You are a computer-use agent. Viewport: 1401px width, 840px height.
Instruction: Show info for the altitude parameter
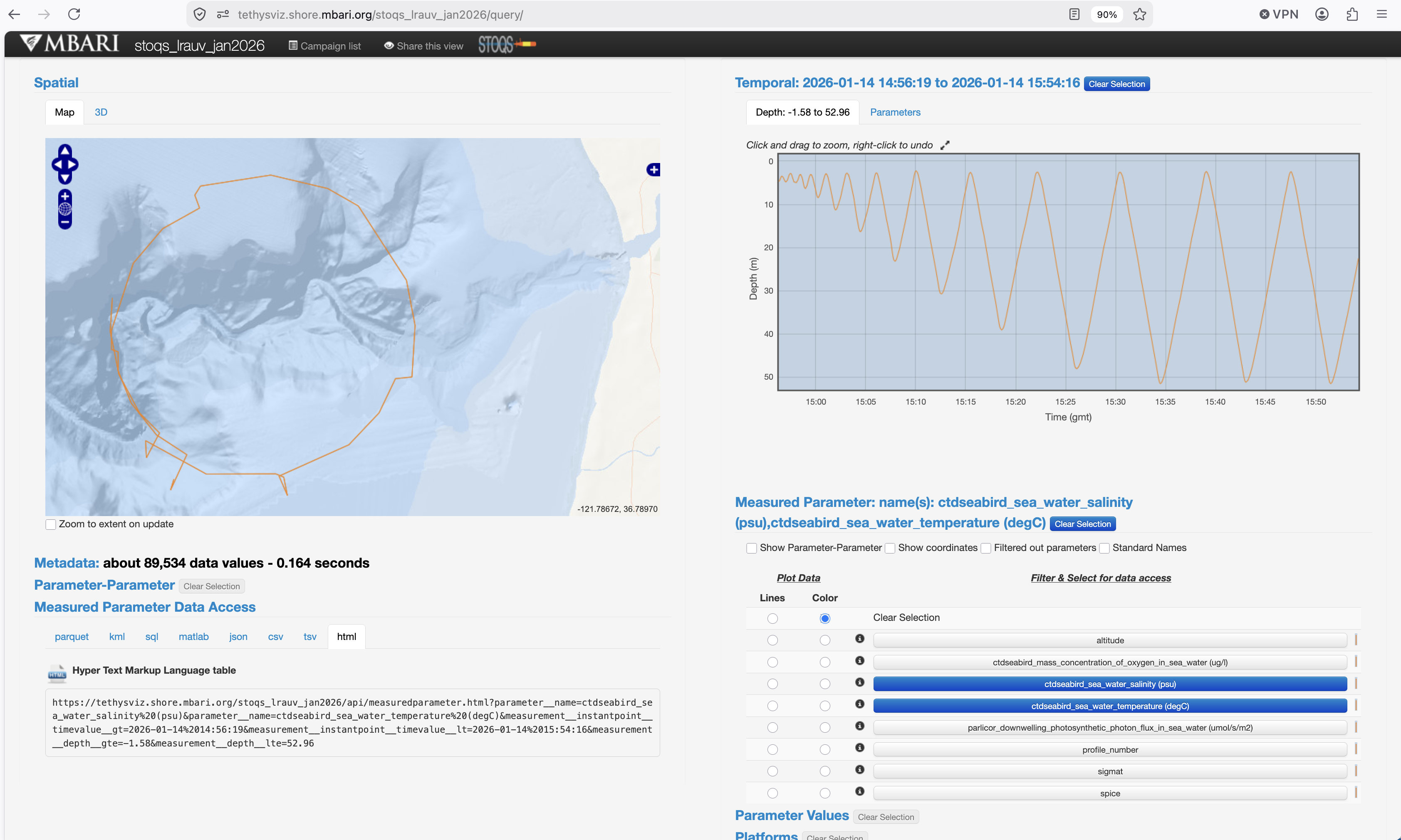click(x=859, y=638)
